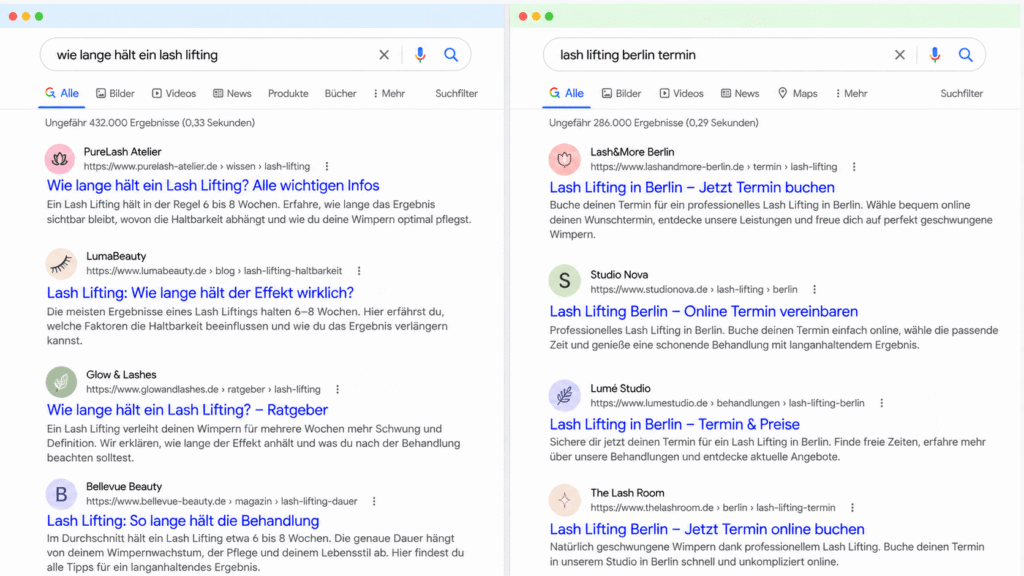Image resolution: width=1024 pixels, height=576 pixels.
Task: Open more options for Bellevue Beauty result
Action: tap(374, 502)
